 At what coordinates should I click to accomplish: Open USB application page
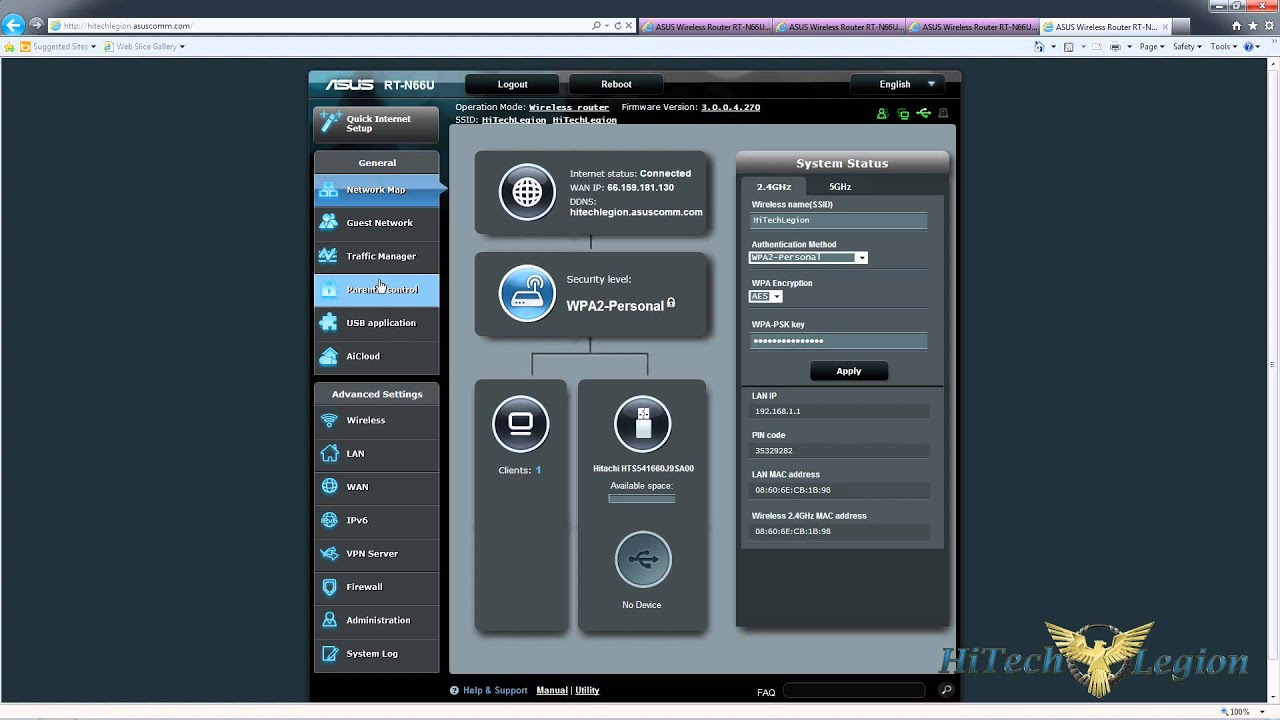(x=376, y=323)
